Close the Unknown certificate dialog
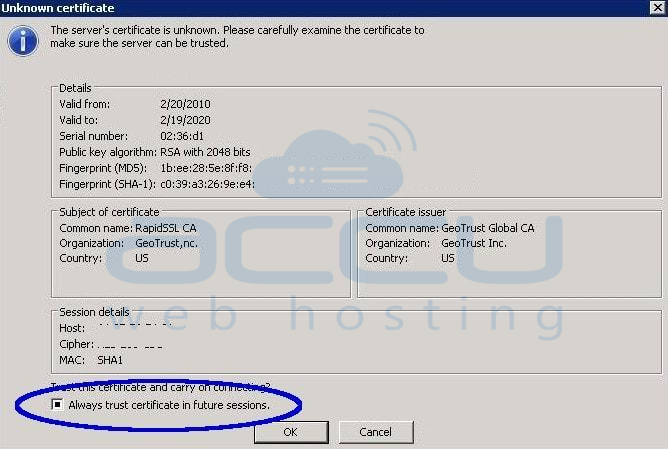 (x=657, y=7)
